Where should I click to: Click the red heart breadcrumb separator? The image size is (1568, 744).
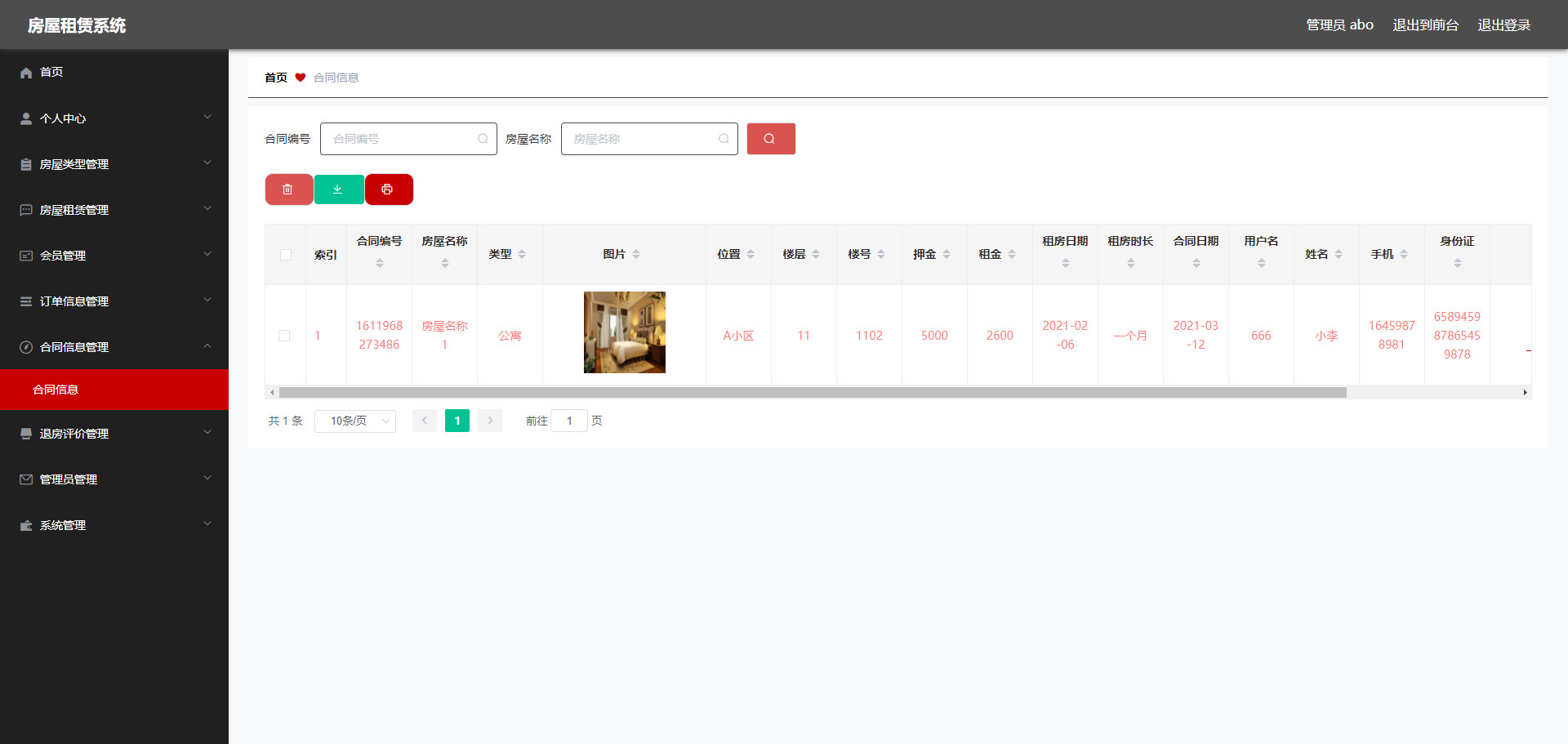coord(301,78)
